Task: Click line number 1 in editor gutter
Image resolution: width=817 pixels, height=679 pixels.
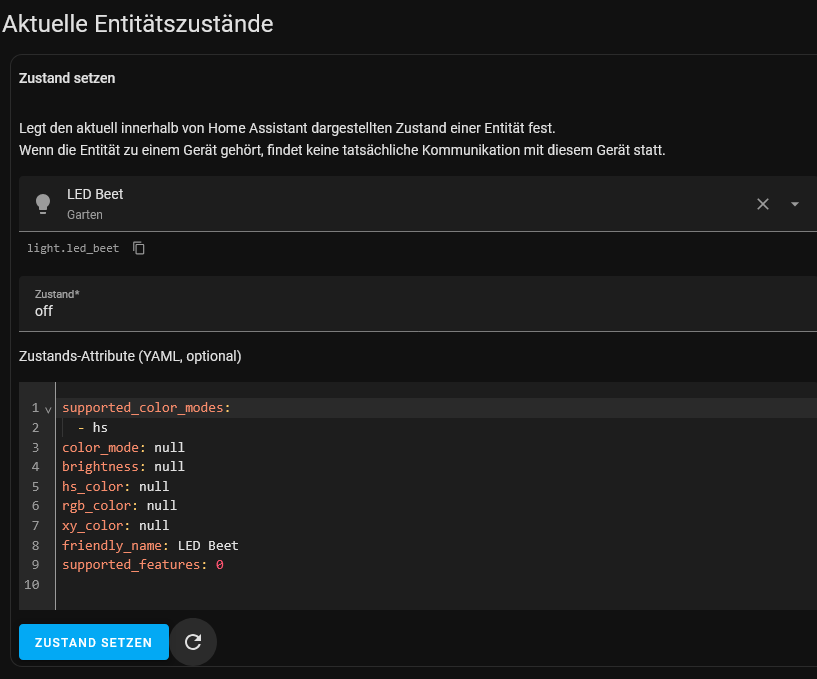Action: 35,408
